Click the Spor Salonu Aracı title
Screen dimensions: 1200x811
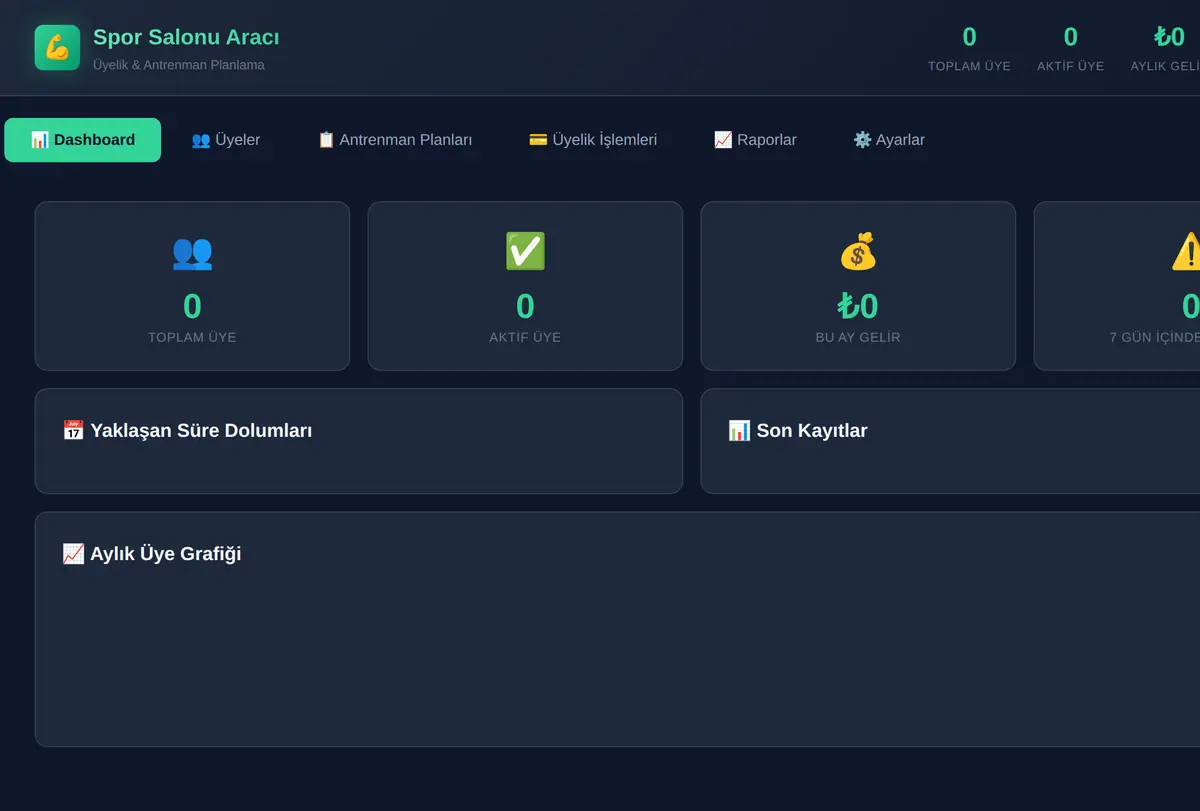[186, 38]
